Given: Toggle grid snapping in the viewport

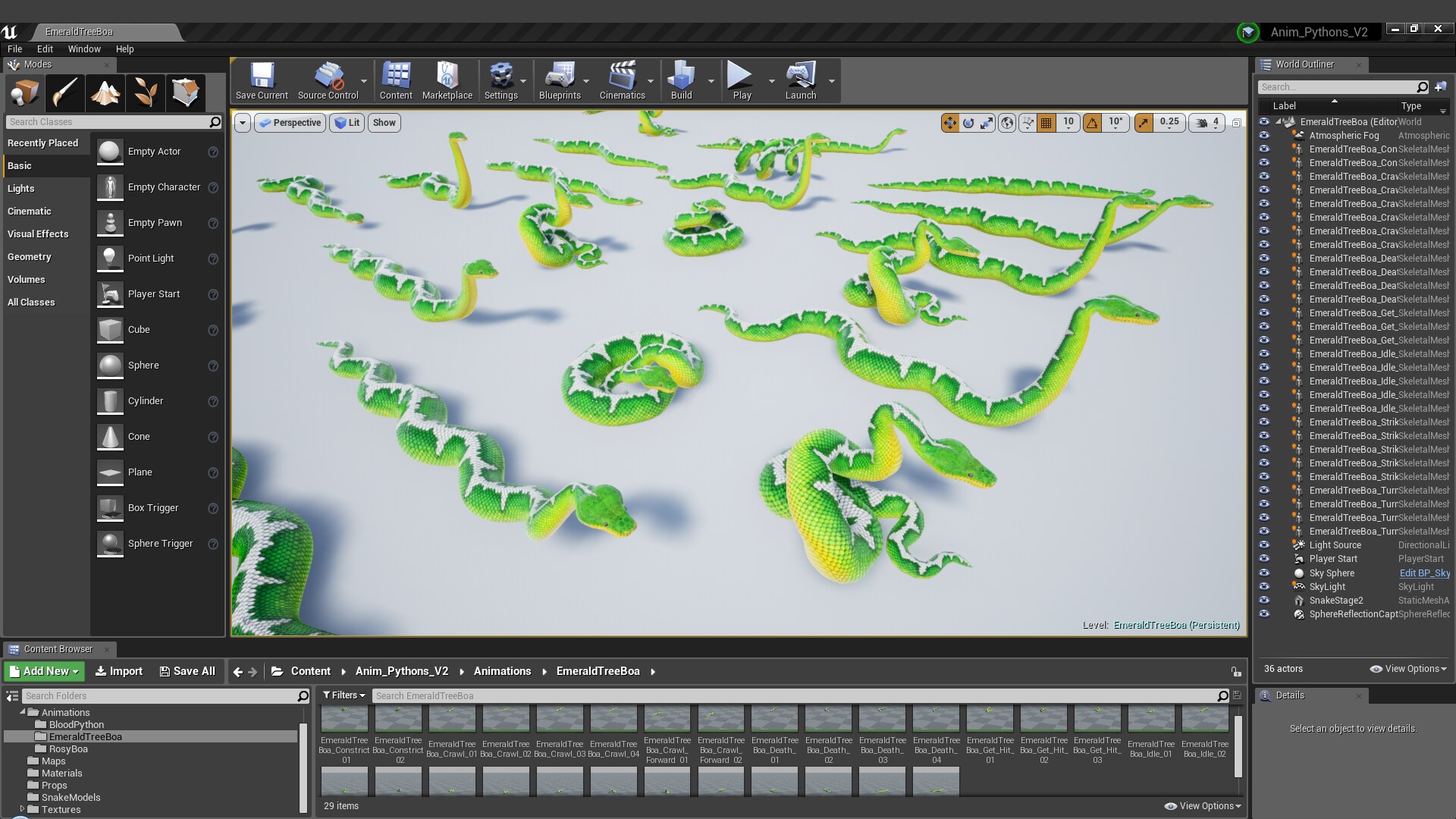Looking at the screenshot, I should tap(1047, 122).
